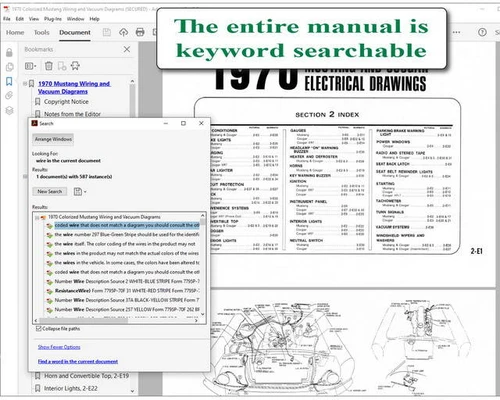Click the Save file toolbar icon

click(x=107, y=32)
